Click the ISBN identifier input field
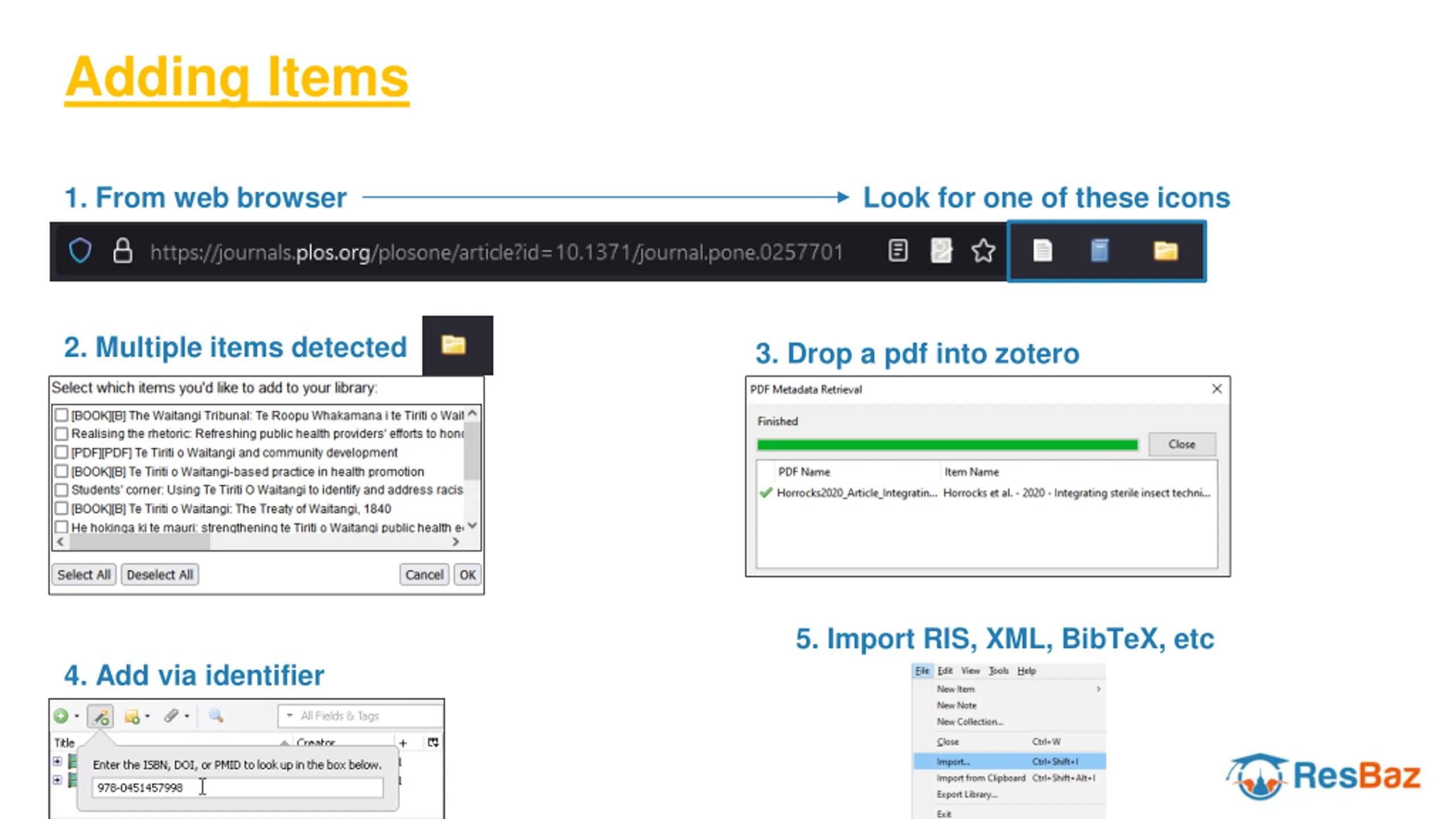Viewport: 1456px width, 819px height. click(238, 788)
